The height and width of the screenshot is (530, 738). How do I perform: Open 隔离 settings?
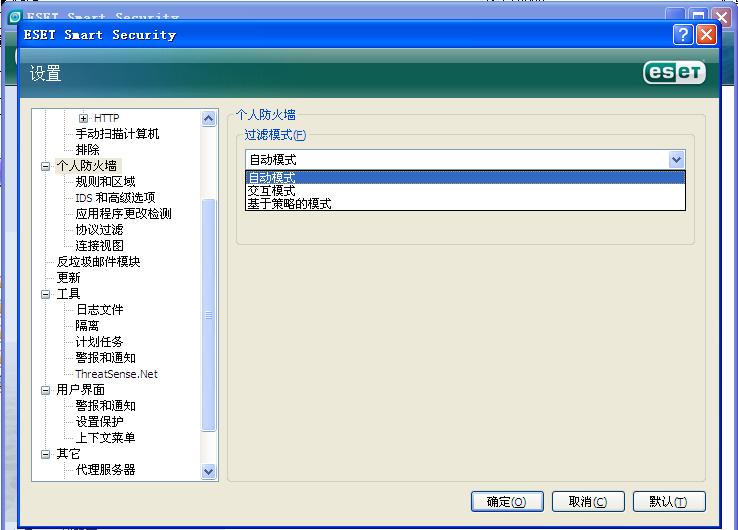point(87,326)
